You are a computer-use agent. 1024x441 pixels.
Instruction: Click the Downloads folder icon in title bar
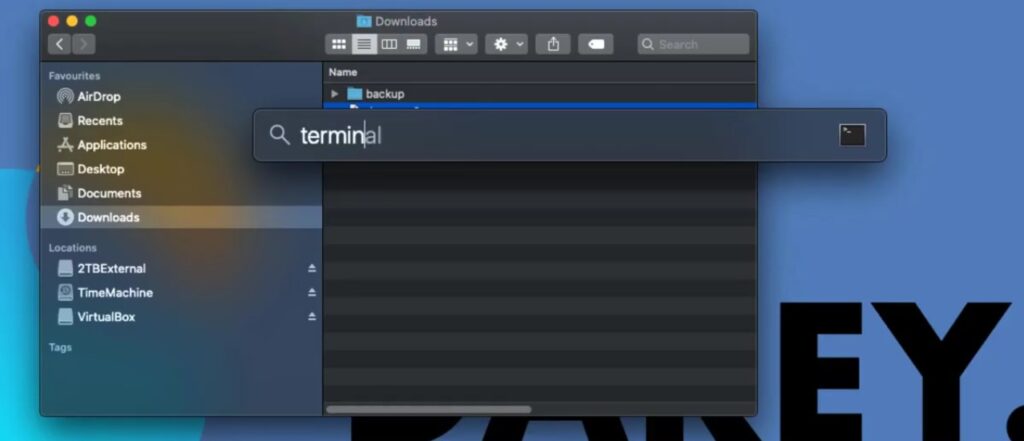point(364,22)
